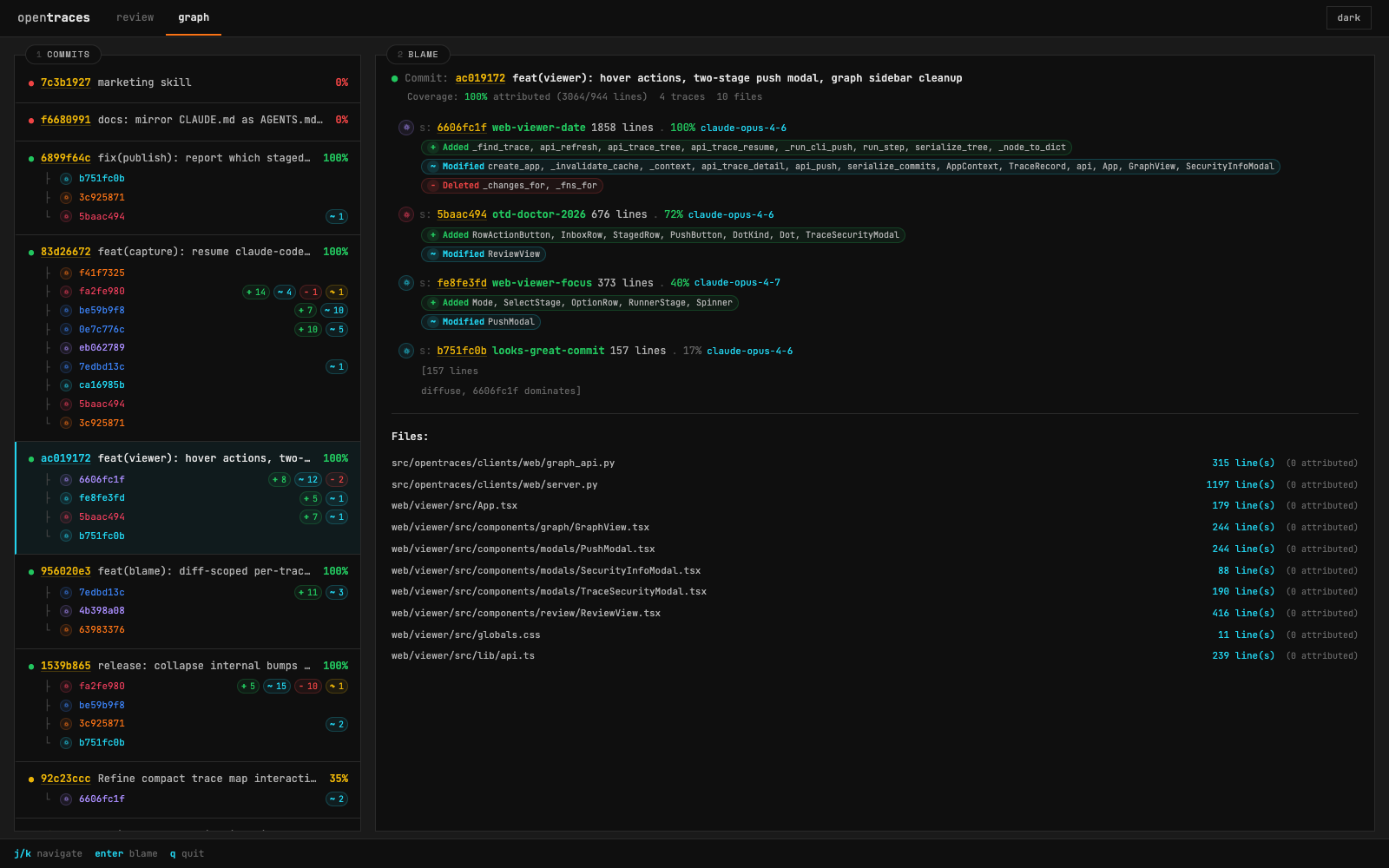Toggle the Deleted _changes_for badge
The width and height of the screenshot is (1389, 868).
pyautogui.click(x=511, y=185)
